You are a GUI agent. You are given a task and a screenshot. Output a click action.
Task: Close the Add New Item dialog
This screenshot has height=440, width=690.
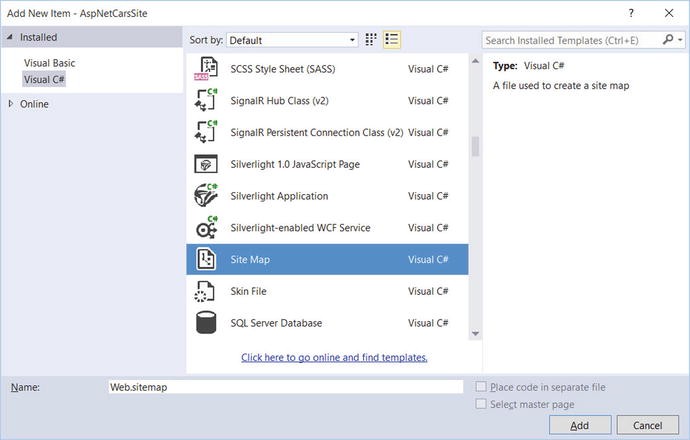[669, 13]
